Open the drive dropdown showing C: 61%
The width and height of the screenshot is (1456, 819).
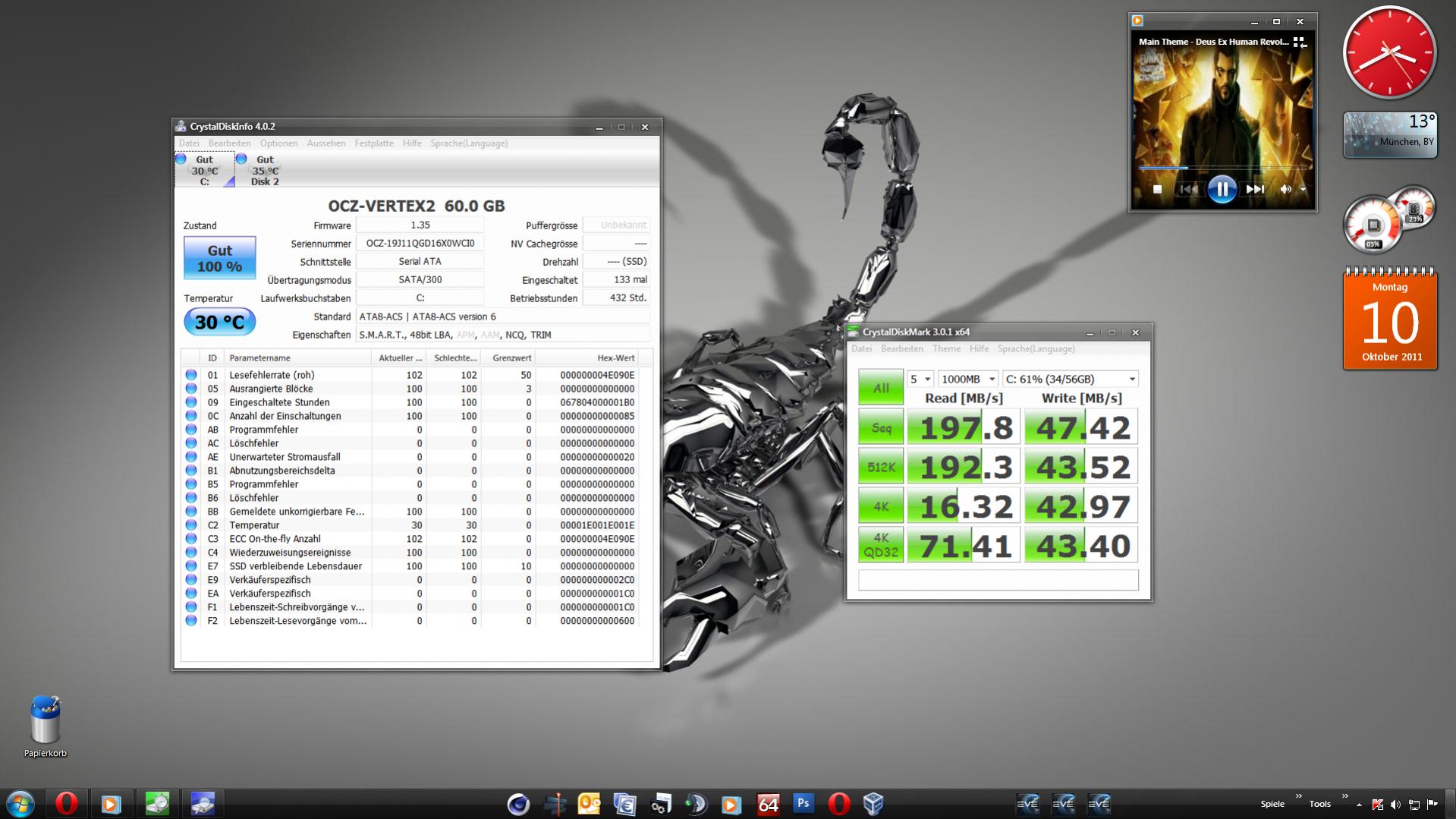pyautogui.click(x=1071, y=379)
